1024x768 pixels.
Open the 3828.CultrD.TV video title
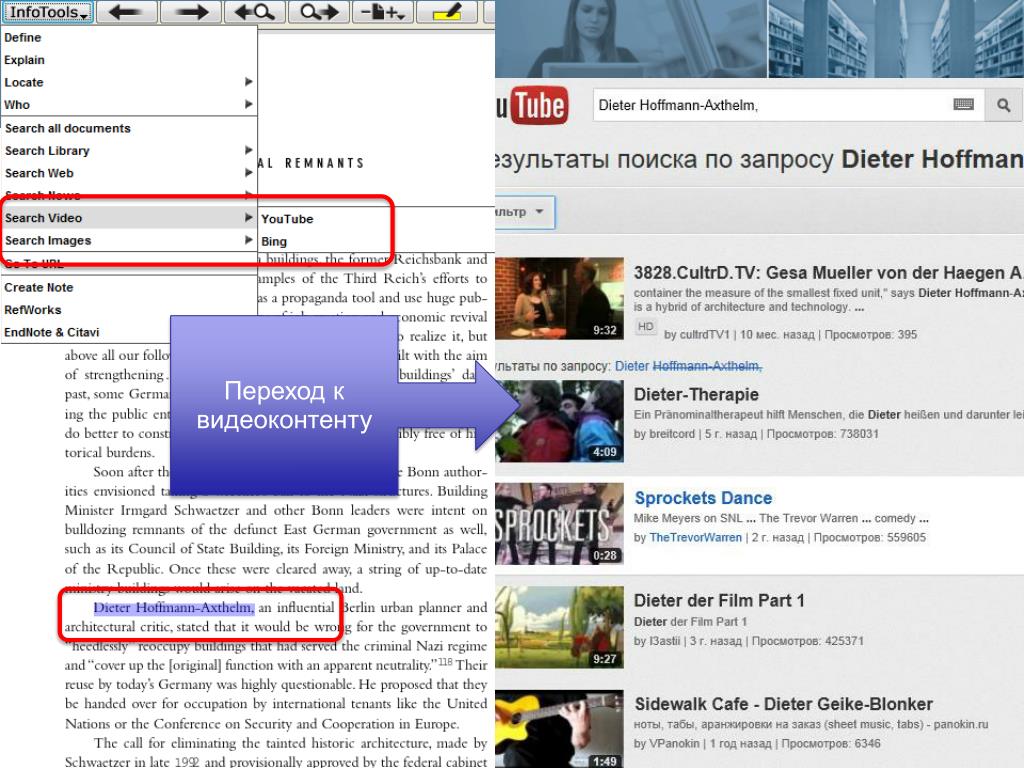pyautogui.click(x=827, y=272)
